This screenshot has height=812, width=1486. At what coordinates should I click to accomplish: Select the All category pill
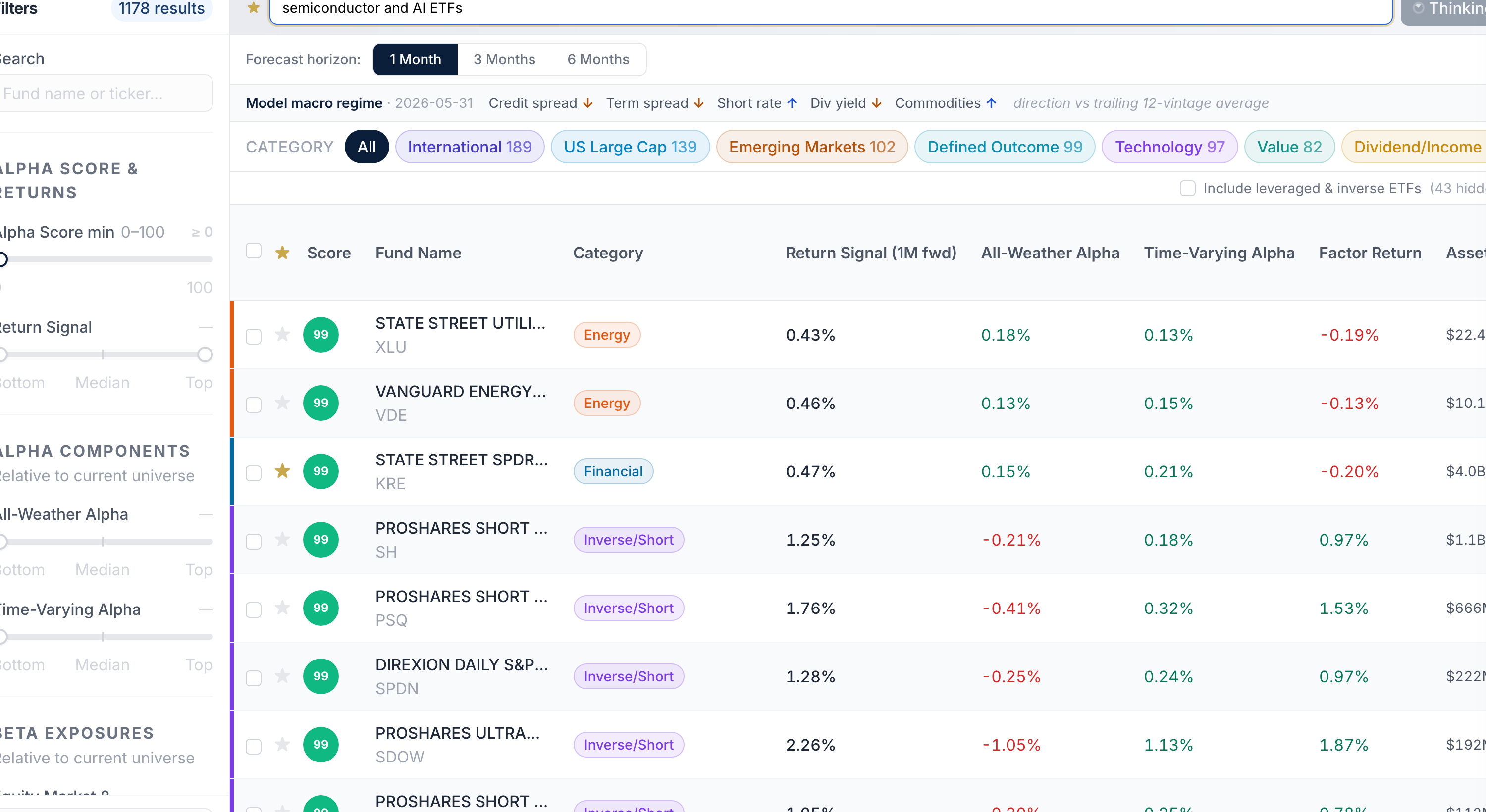367,147
